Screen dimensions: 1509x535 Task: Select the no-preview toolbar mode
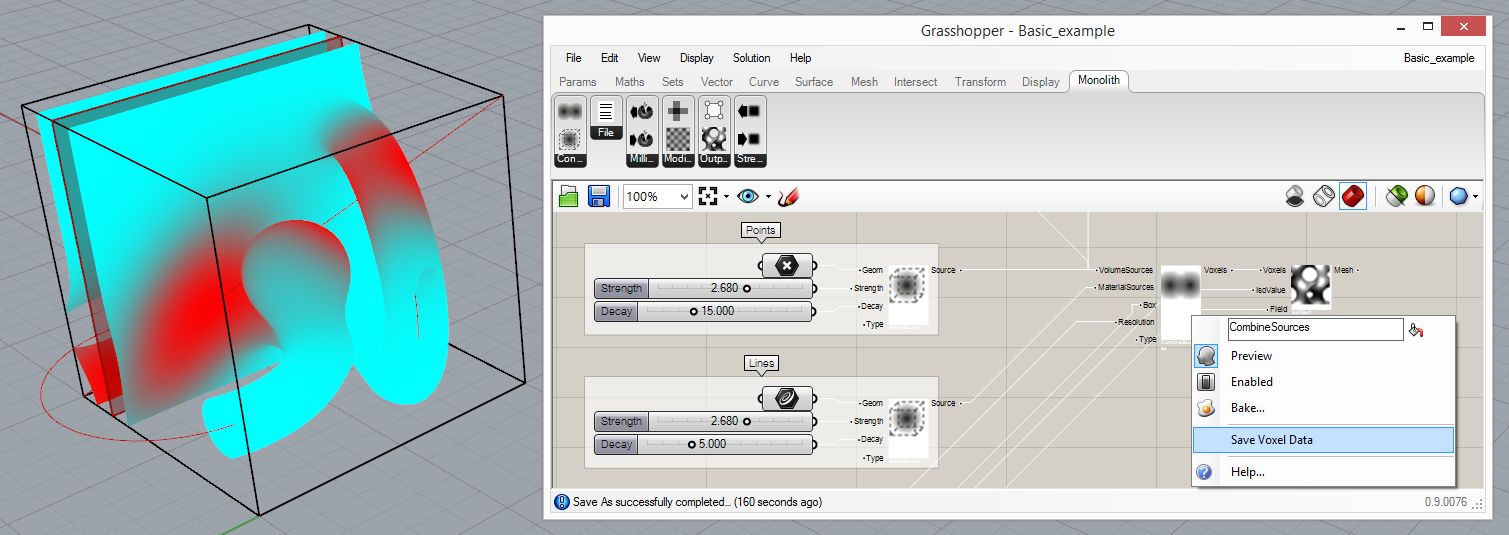coord(1295,196)
